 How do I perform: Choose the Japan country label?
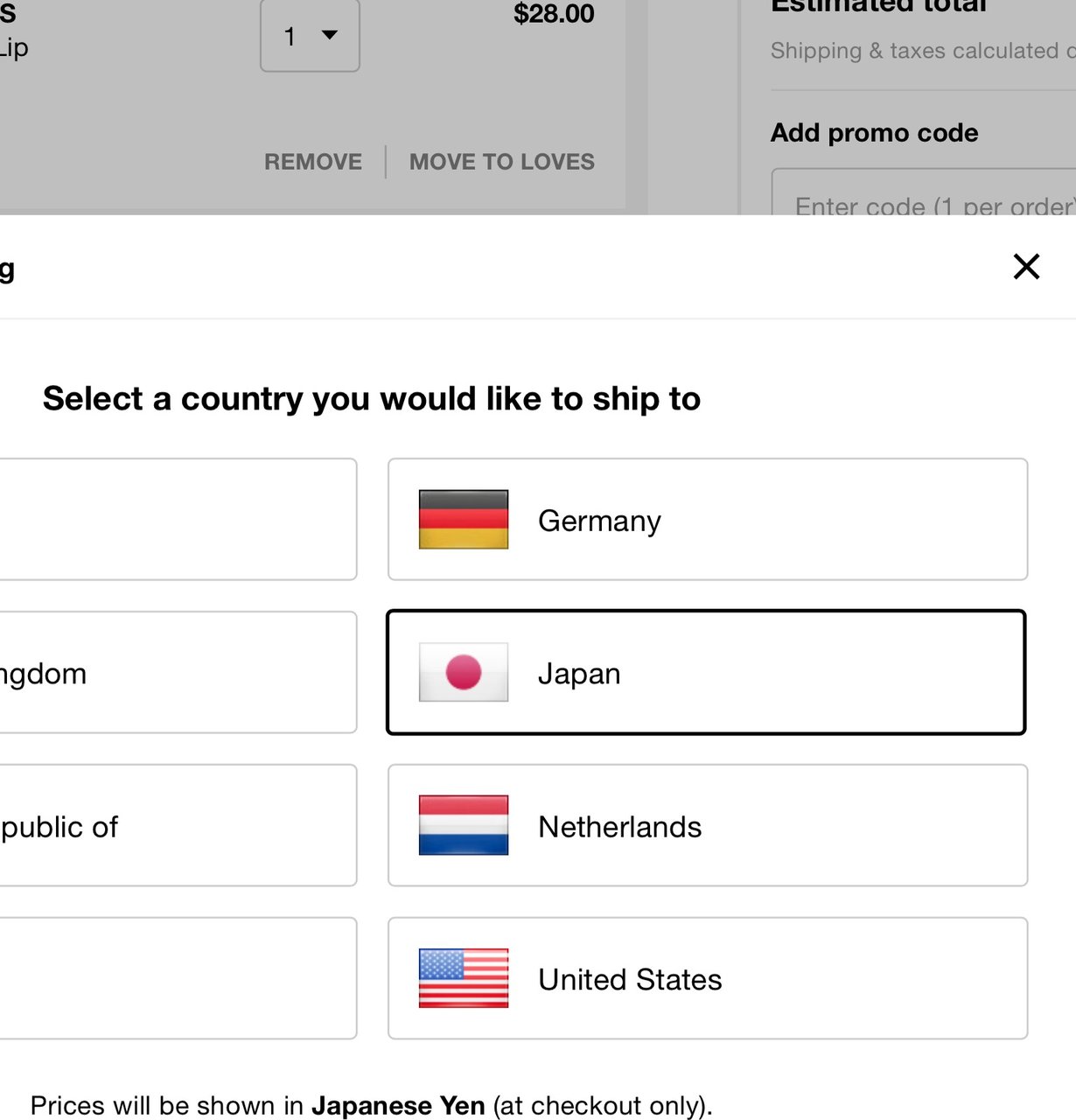(x=579, y=674)
